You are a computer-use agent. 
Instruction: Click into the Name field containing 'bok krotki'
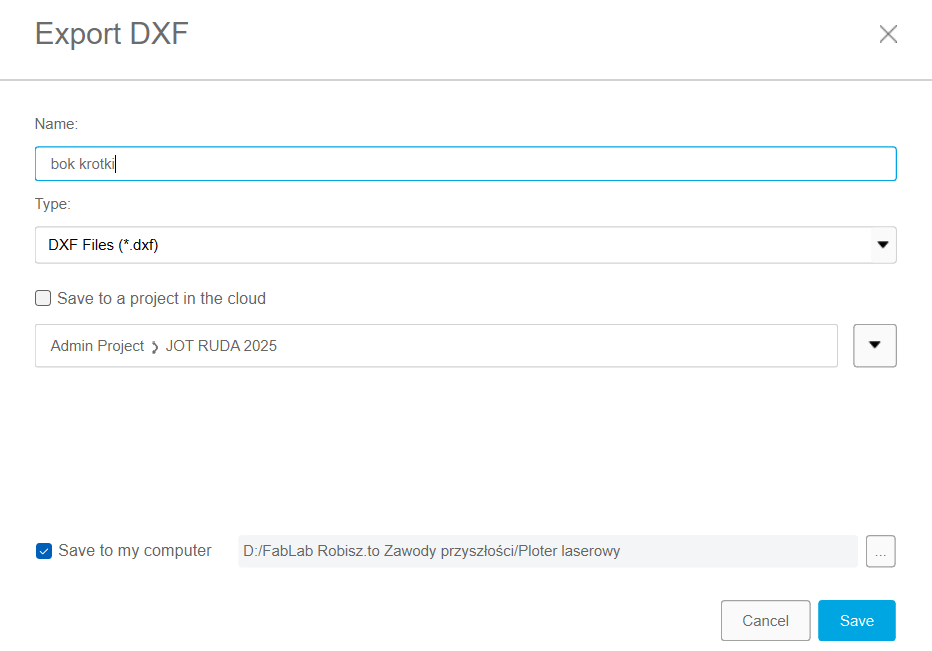[x=465, y=164]
